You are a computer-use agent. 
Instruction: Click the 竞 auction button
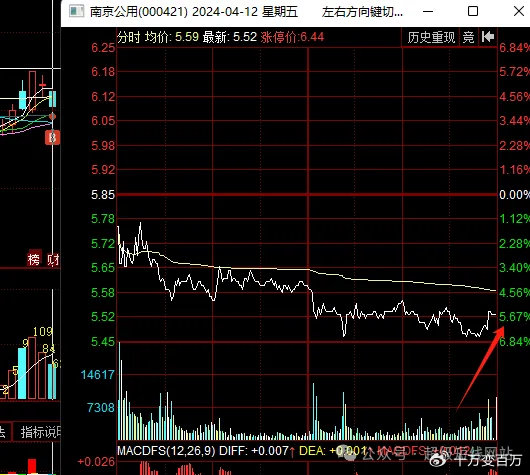pos(468,37)
